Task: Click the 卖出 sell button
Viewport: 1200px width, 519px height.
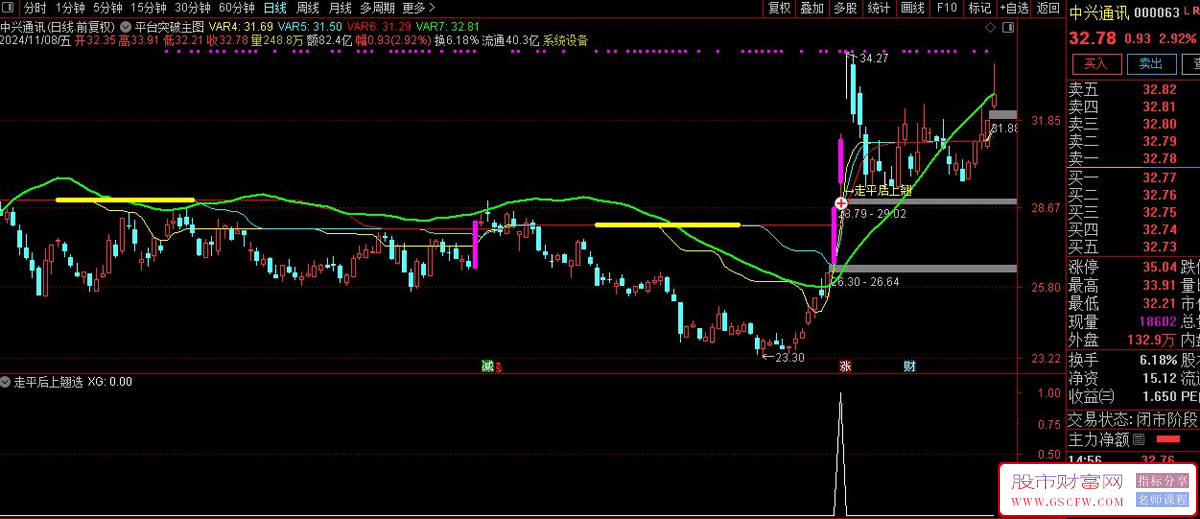Action: click(x=1151, y=63)
